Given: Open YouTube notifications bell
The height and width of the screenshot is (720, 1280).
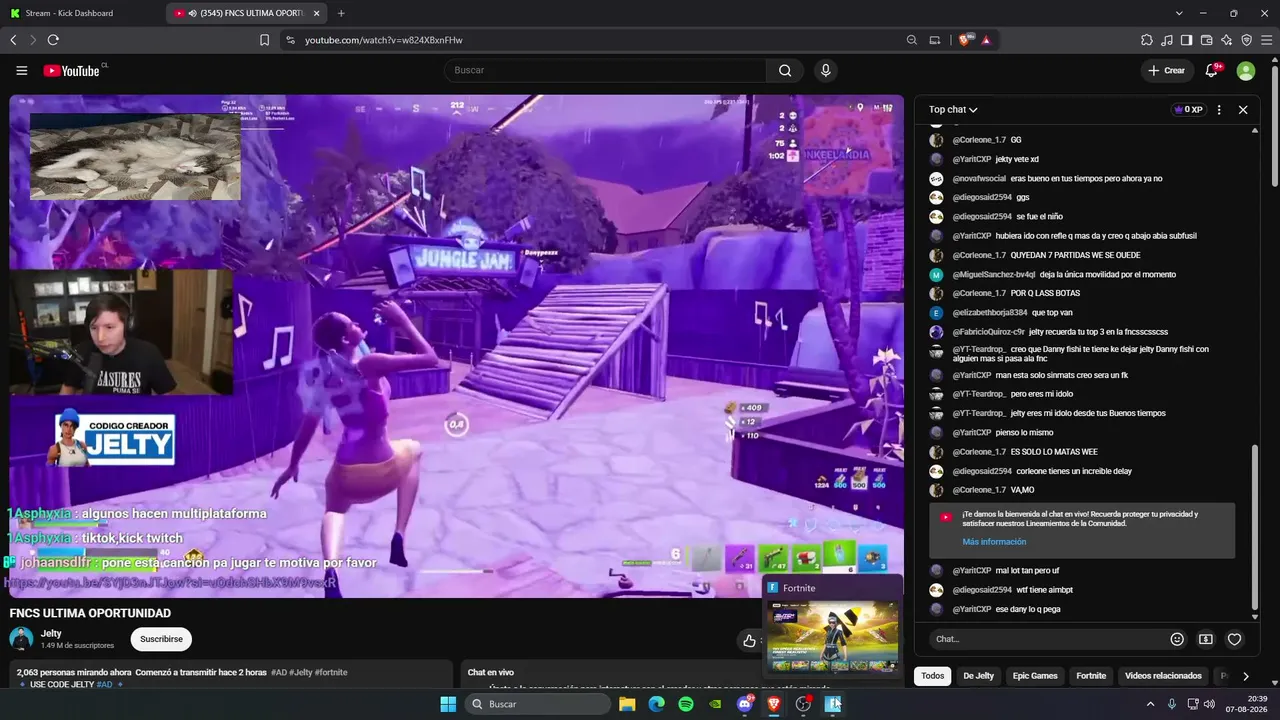Looking at the screenshot, I should coord(1212,70).
